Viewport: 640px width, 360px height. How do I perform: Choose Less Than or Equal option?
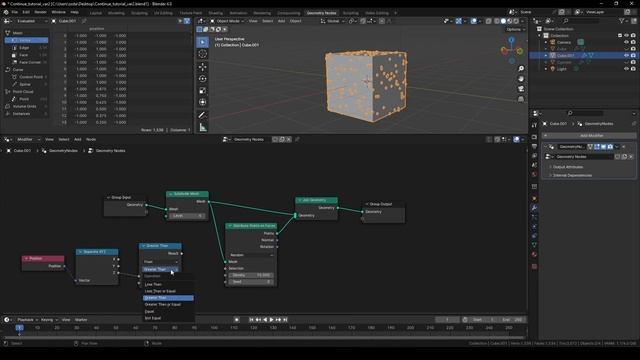tap(168, 291)
